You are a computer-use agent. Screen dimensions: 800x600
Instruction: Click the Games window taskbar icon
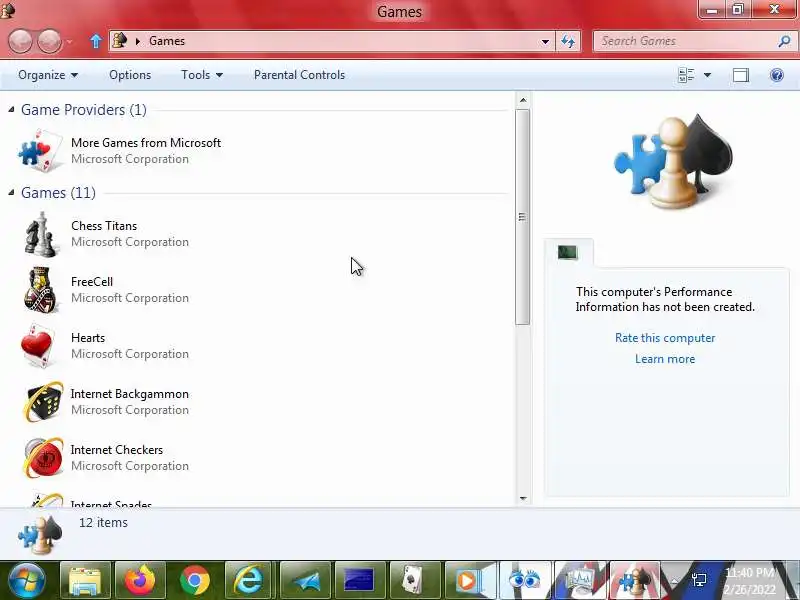[x=635, y=581]
